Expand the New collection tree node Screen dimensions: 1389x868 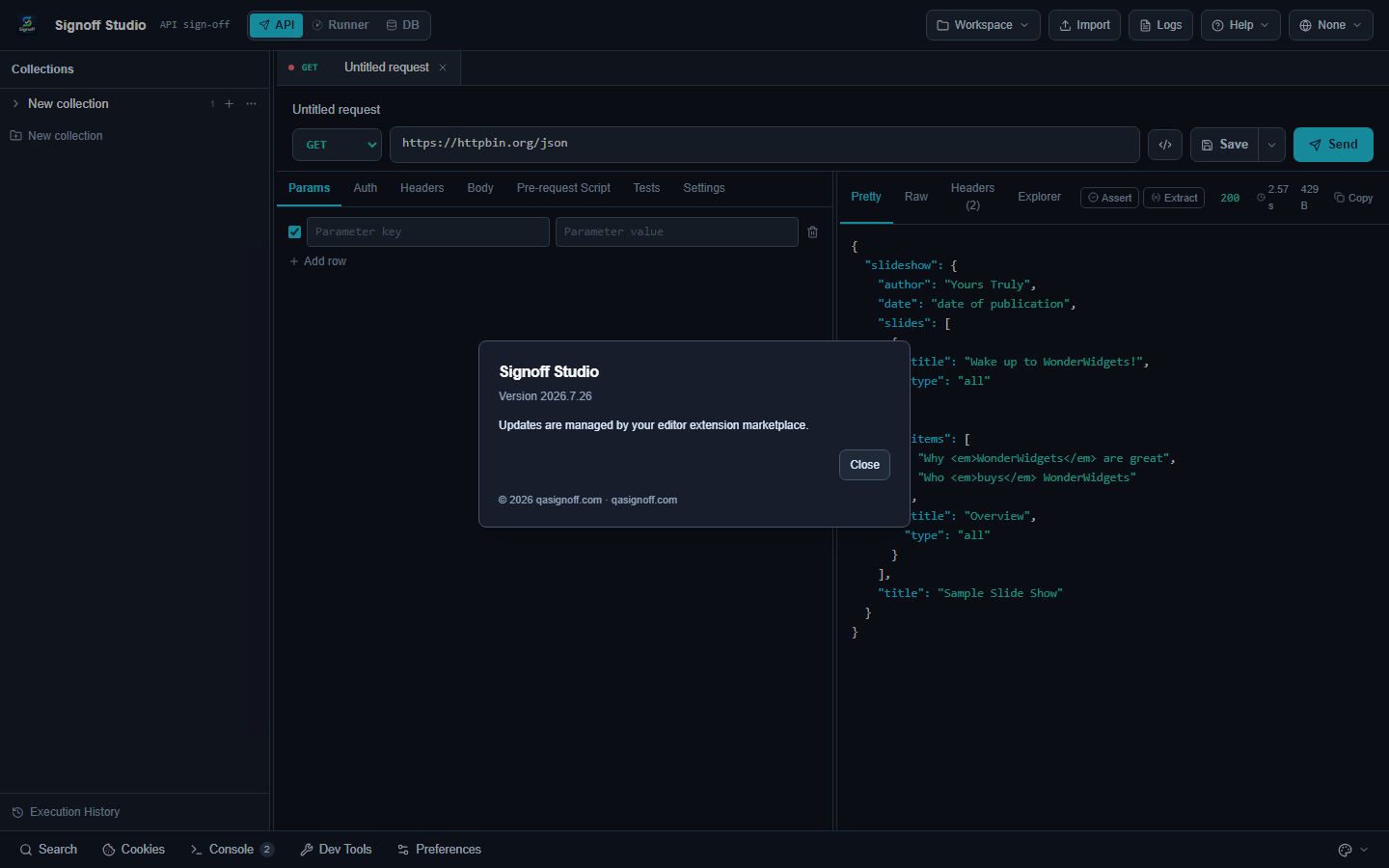click(15, 103)
